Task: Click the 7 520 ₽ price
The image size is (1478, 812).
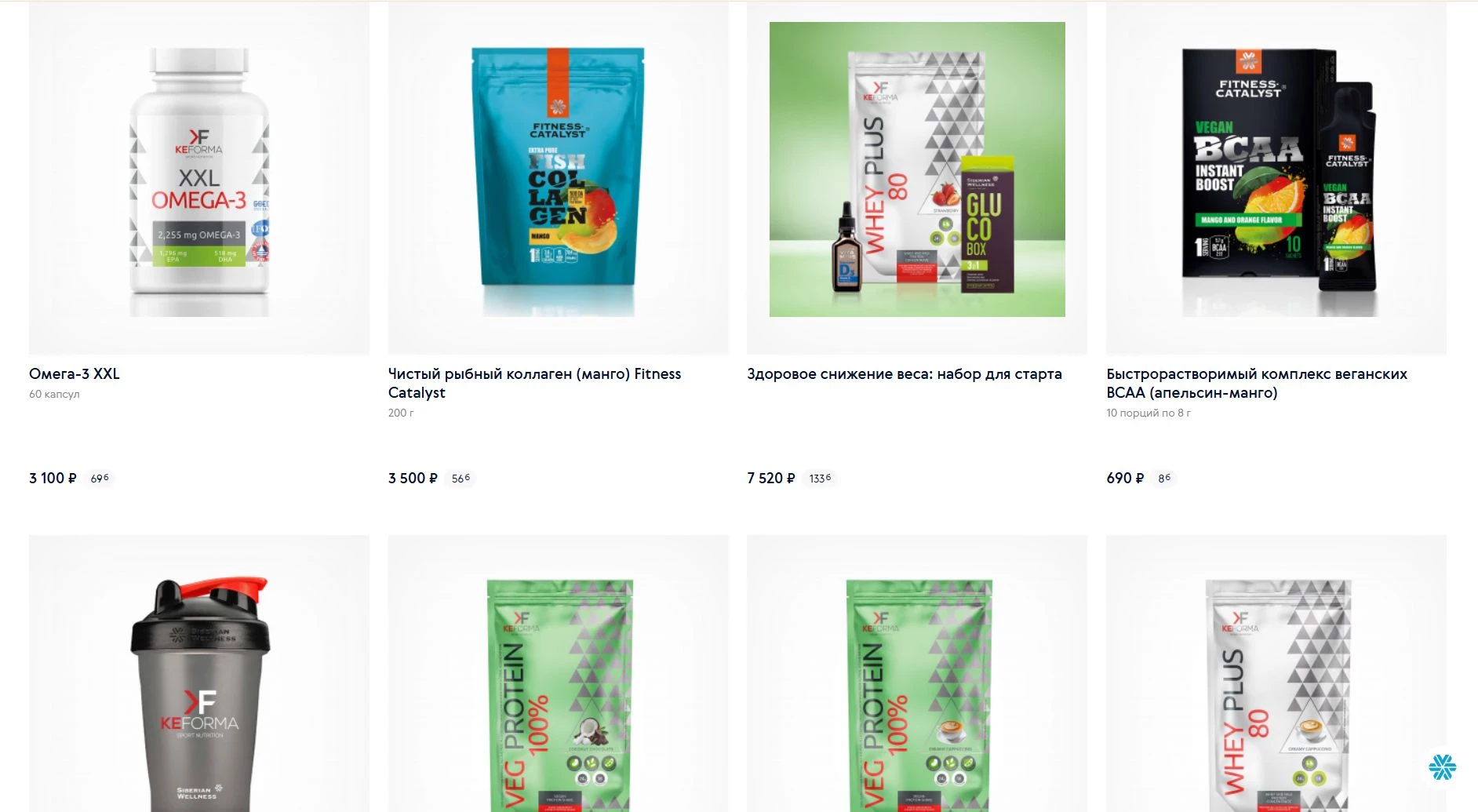Action: click(771, 478)
